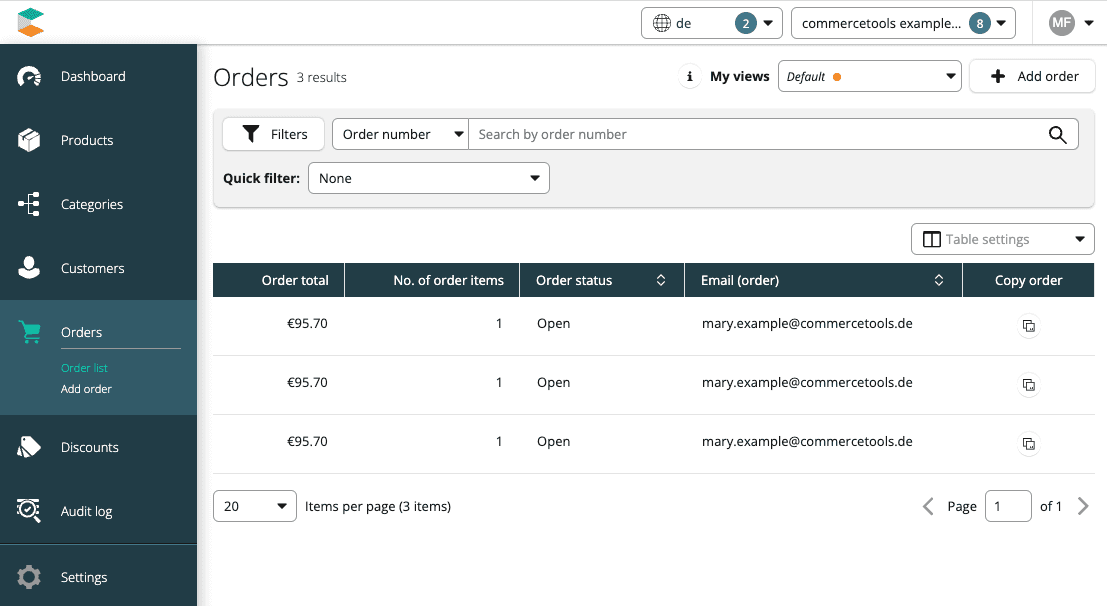The width and height of the screenshot is (1107, 606).
Task: Click the 'Add order' button
Action: [1031, 76]
